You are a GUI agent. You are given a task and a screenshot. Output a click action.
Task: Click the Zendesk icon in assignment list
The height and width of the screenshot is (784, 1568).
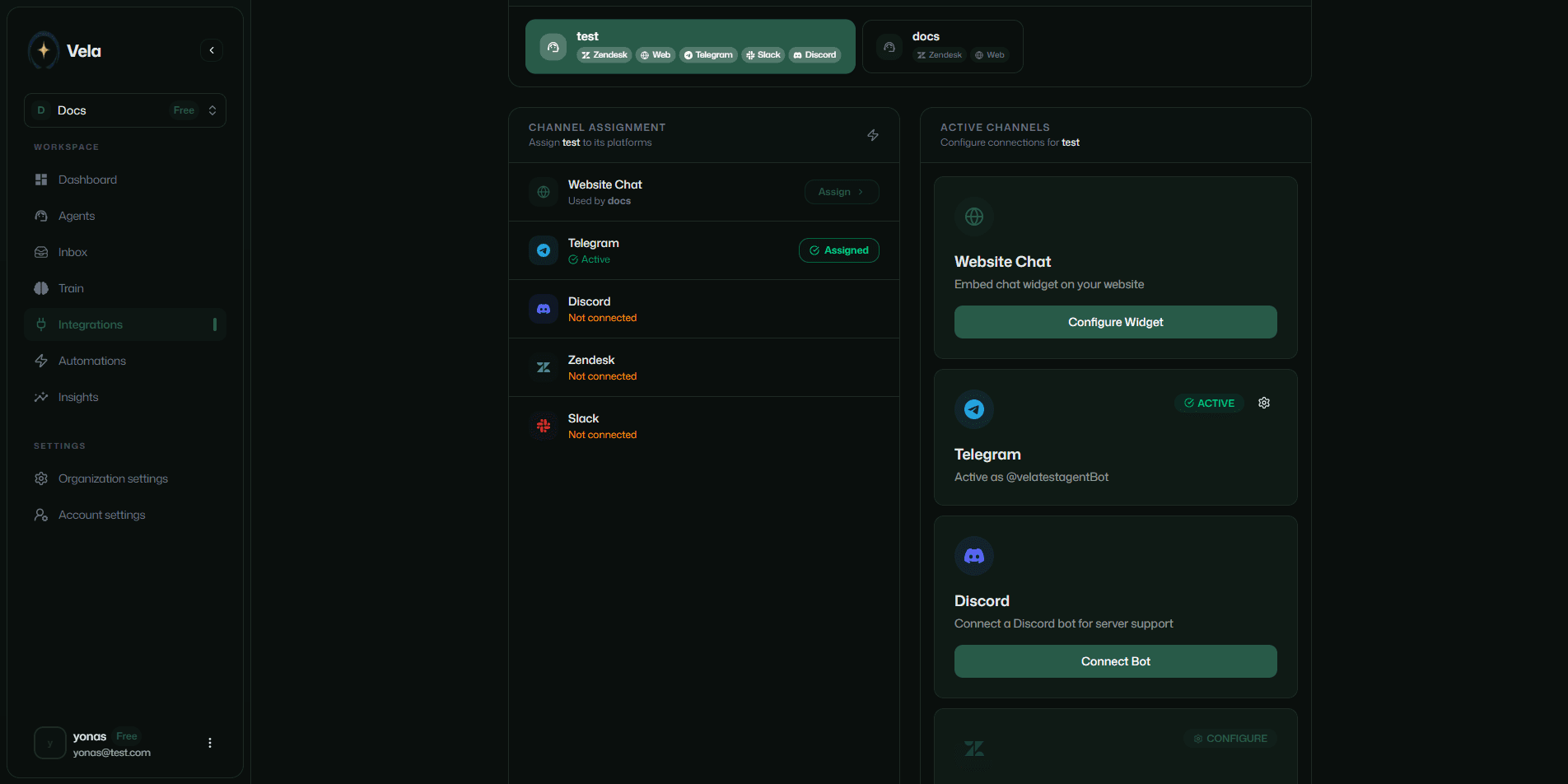(544, 367)
